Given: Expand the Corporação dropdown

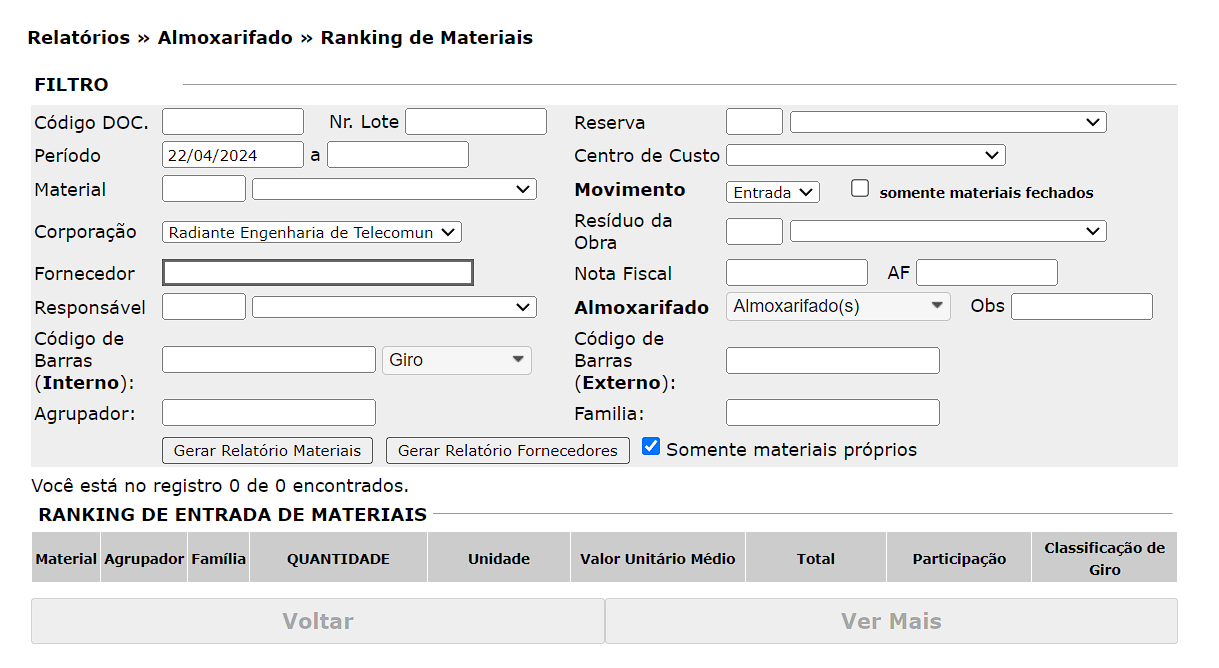Looking at the screenshot, I should point(311,232).
